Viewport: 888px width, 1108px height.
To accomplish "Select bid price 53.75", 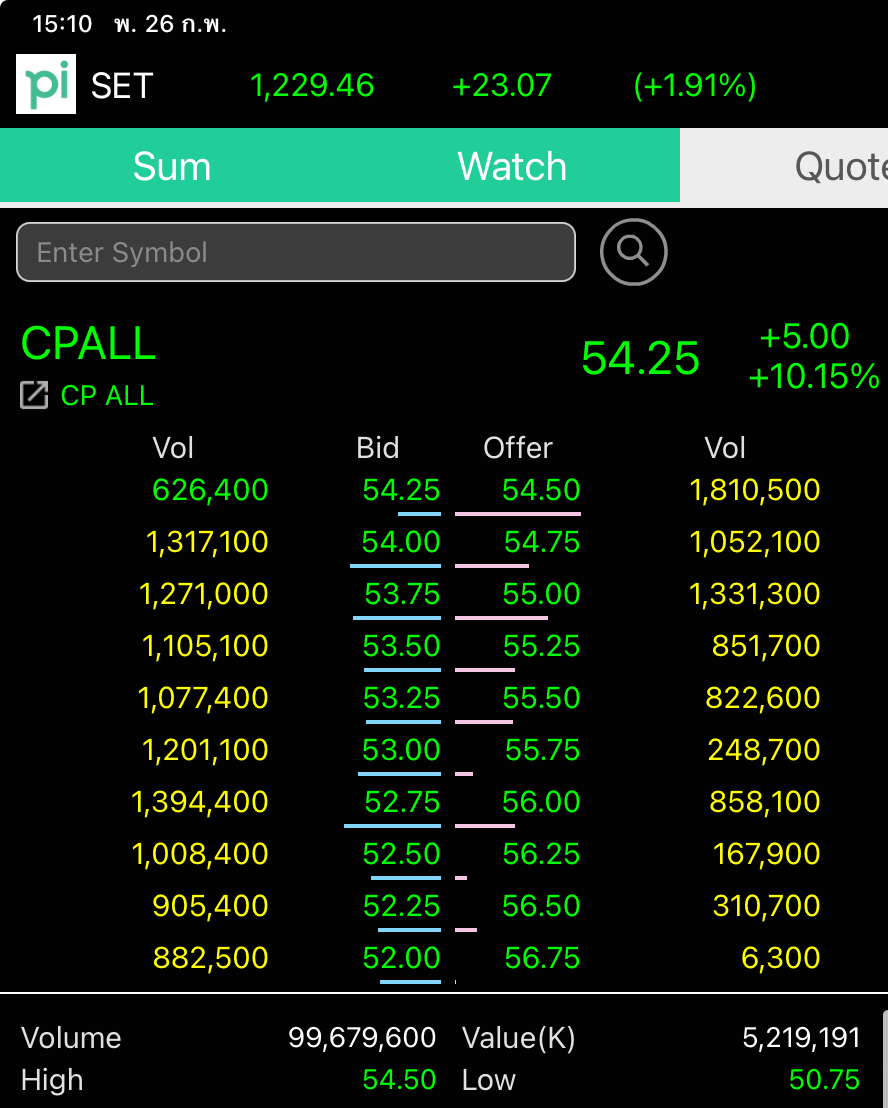I will 402,594.
